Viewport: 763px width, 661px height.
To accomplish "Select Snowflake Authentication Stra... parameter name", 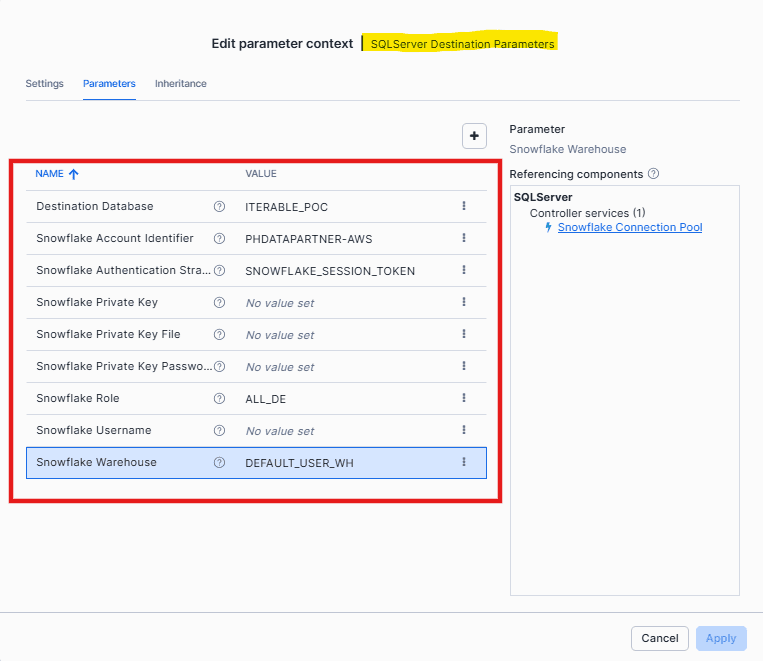I will (124, 270).
